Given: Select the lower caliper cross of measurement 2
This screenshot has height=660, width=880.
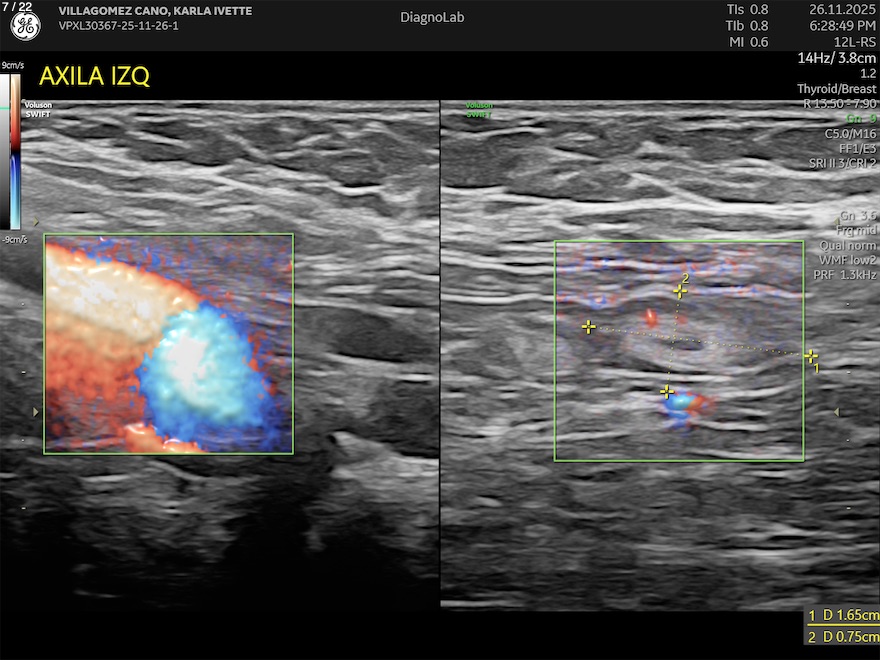Looking at the screenshot, I should [x=667, y=391].
